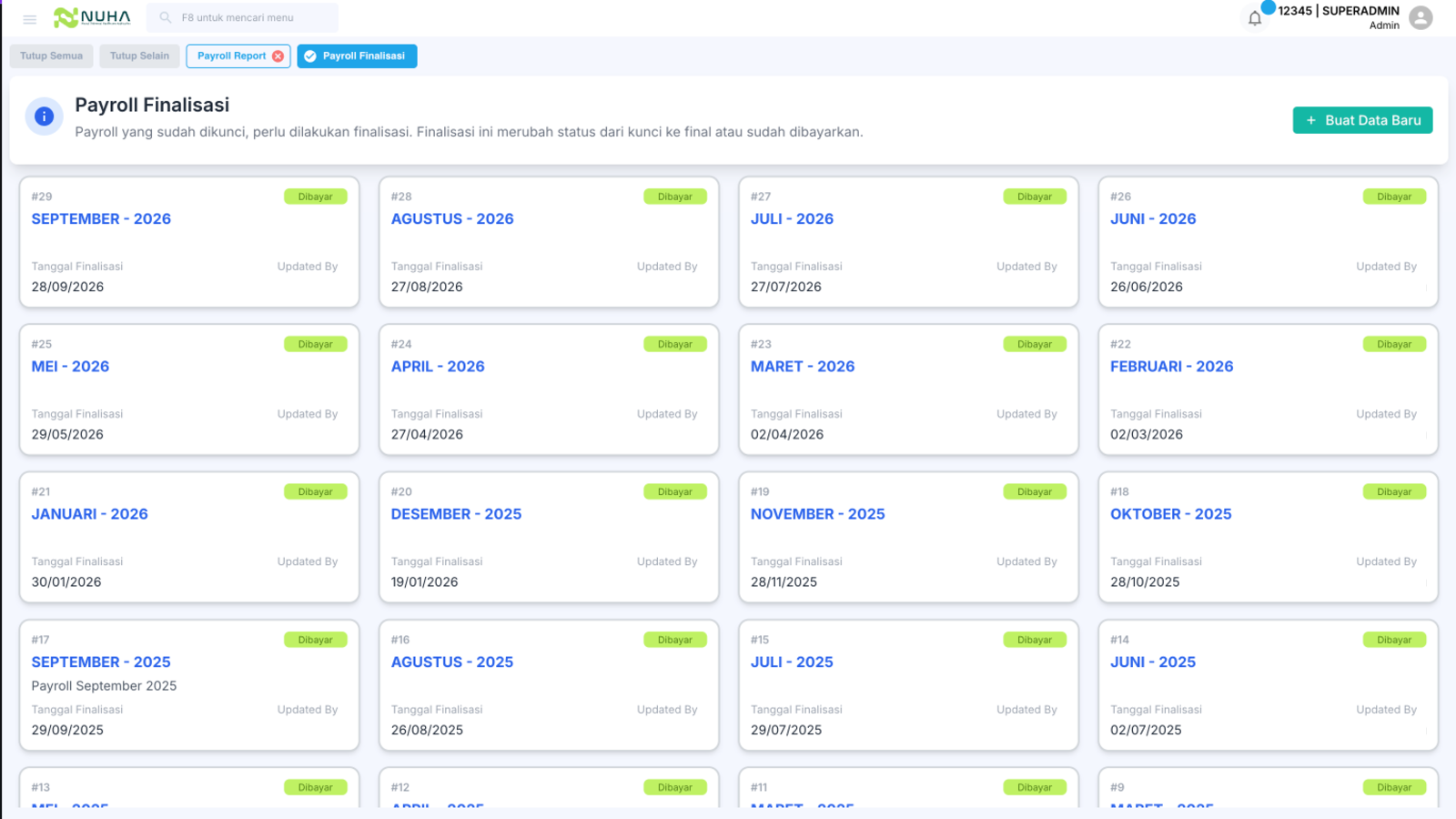Open JUNI - 2026 payroll card
This screenshot has width=1456, height=819.
click(1268, 242)
